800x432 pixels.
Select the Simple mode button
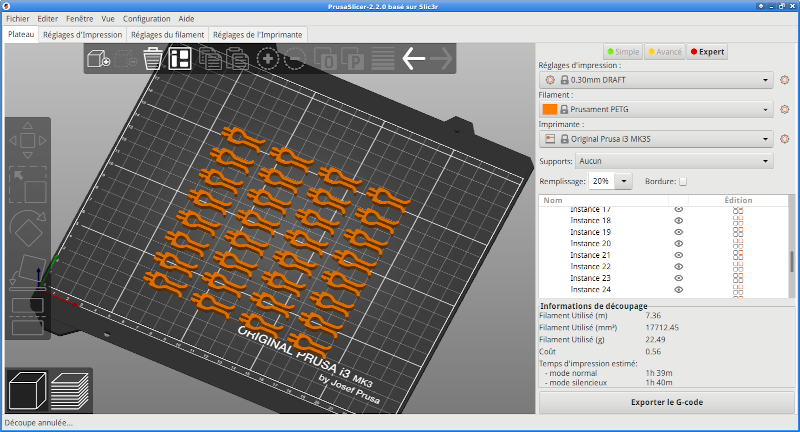click(x=623, y=52)
